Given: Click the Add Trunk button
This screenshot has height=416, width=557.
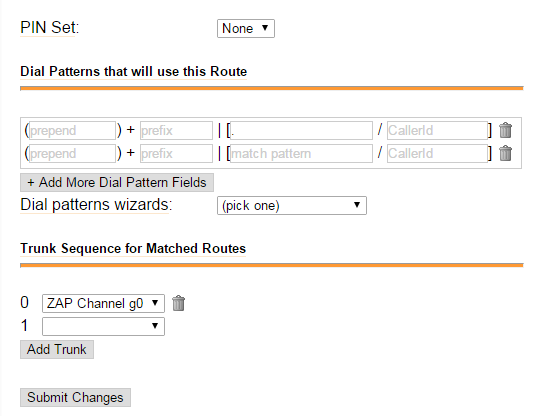Looking at the screenshot, I should 57,350.
